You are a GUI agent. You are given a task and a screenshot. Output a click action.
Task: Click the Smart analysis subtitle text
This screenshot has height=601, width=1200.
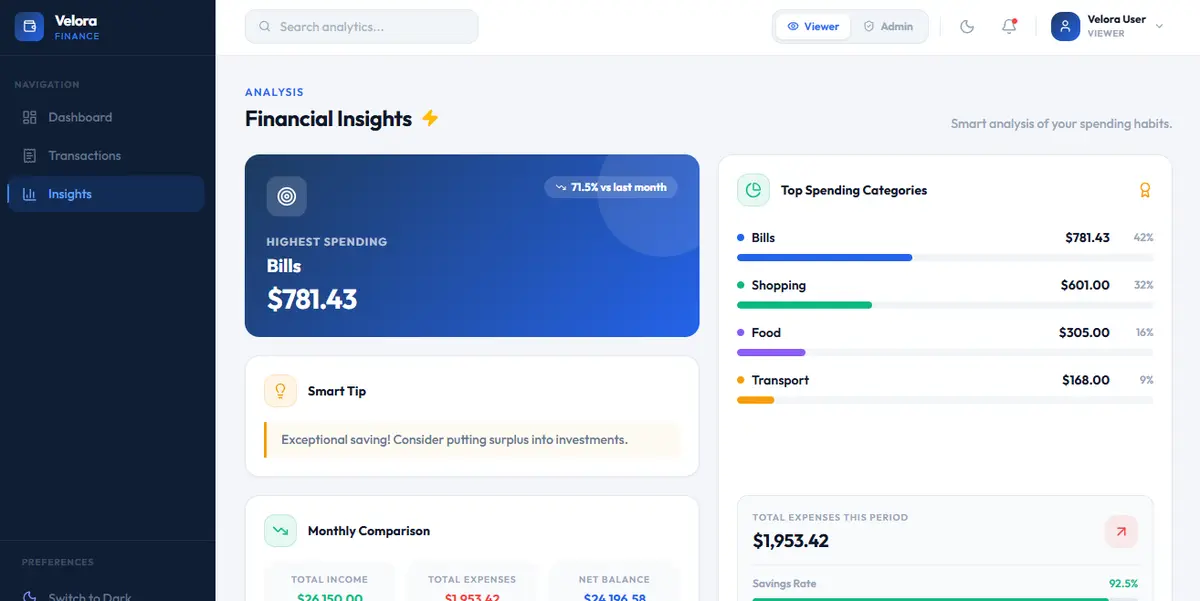click(x=1061, y=124)
